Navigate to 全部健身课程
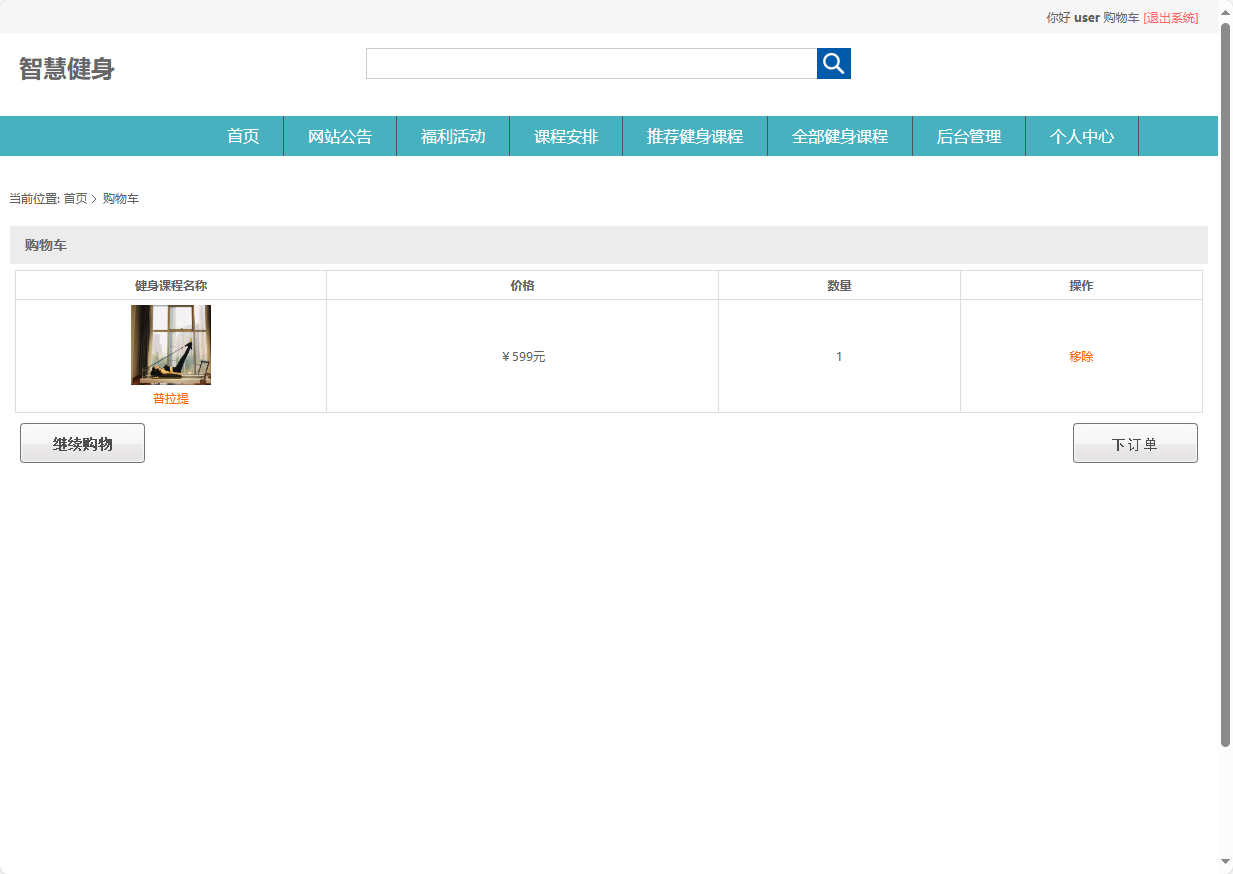This screenshot has width=1233, height=874. point(840,137)
